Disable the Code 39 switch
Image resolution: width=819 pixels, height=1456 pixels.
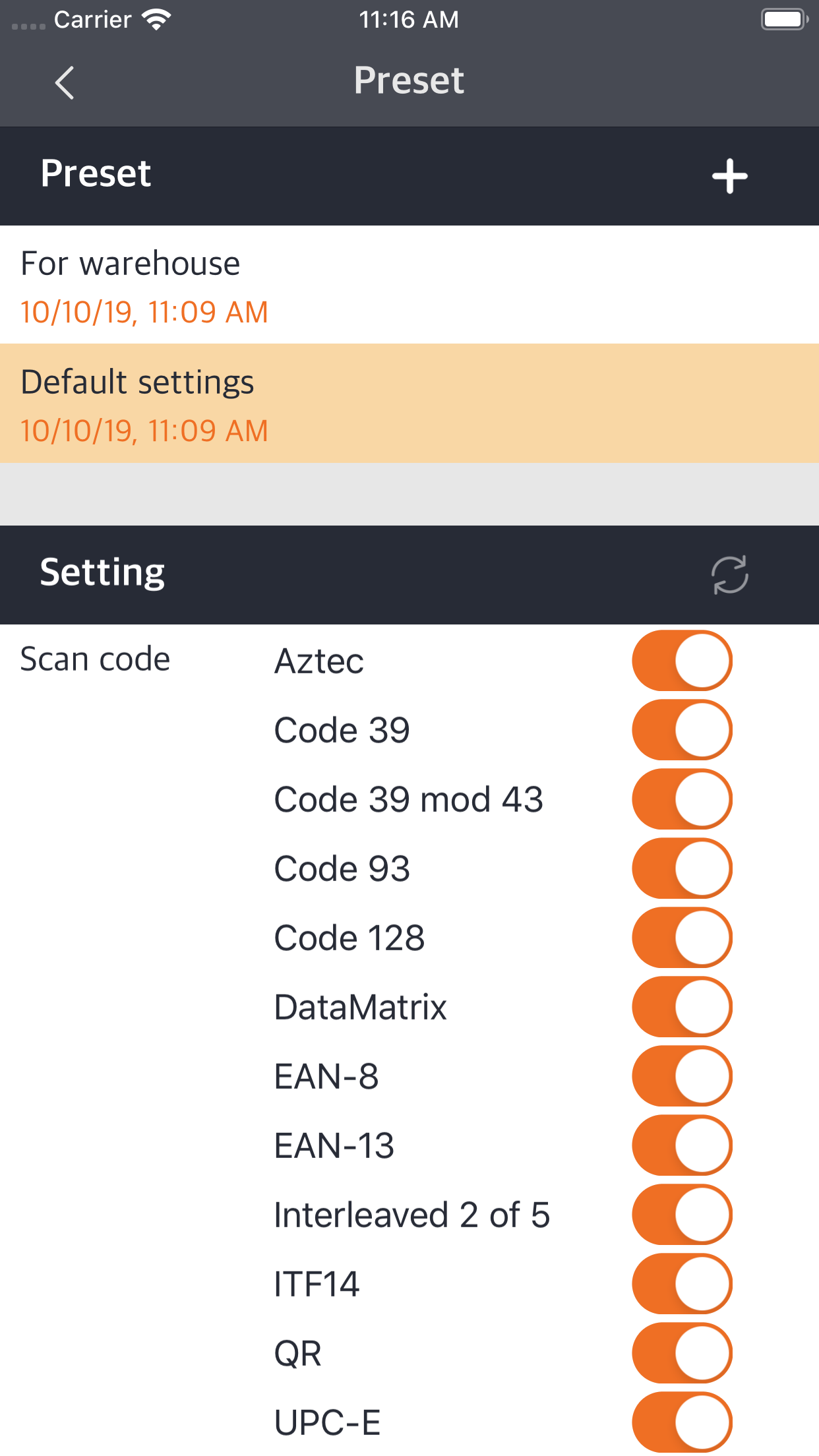(682, 730)
